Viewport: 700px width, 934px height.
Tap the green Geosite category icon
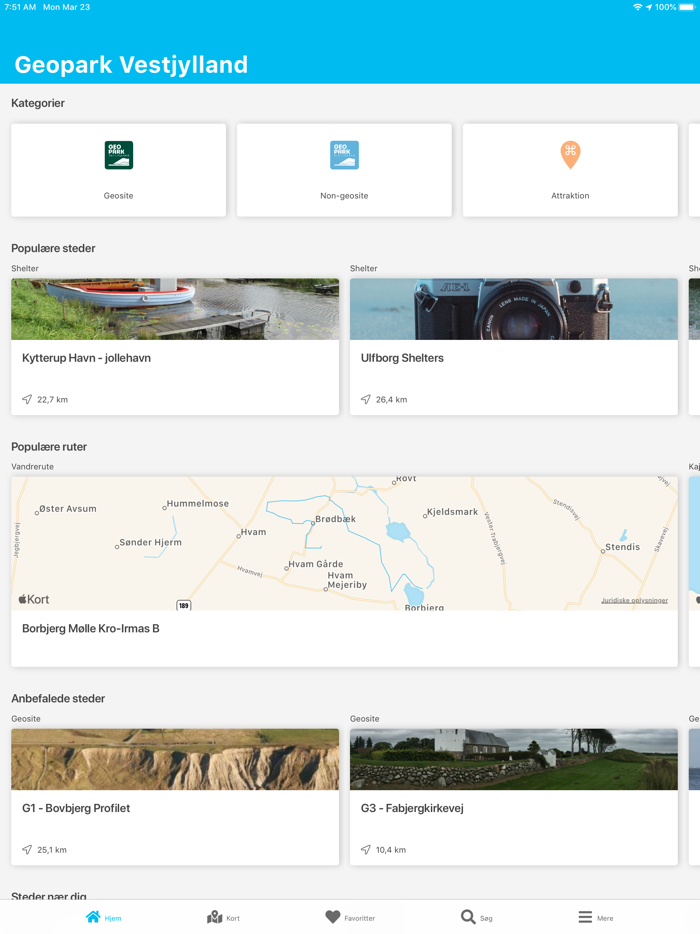[119, 155]
